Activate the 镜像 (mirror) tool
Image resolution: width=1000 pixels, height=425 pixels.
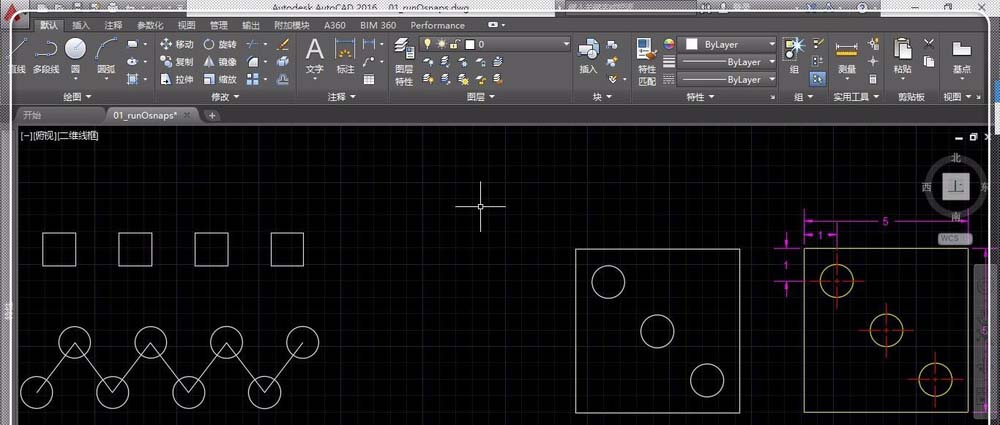pyautogui.click(x=219, y=62)
